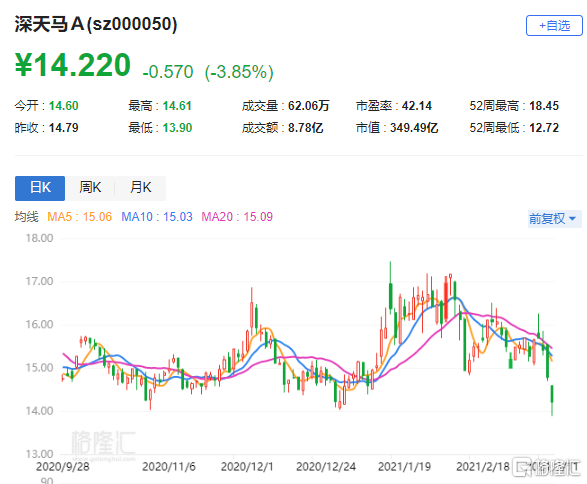Click the 2021/1/19 date axis label
Screen dimensions: 587x484
coord(404,466)
